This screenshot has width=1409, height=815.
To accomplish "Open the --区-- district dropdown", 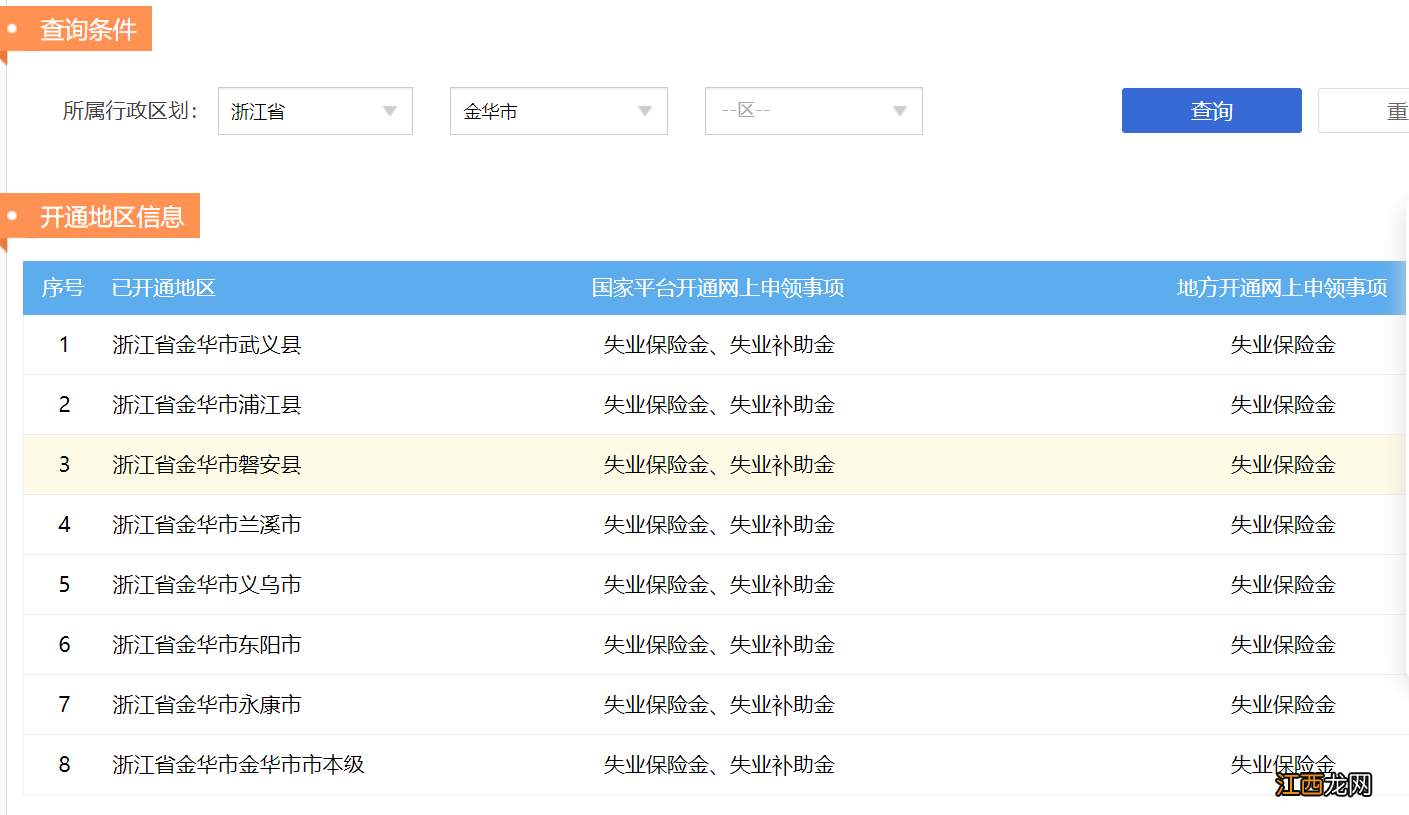I will pyautogui.click(x=813, y=111).
